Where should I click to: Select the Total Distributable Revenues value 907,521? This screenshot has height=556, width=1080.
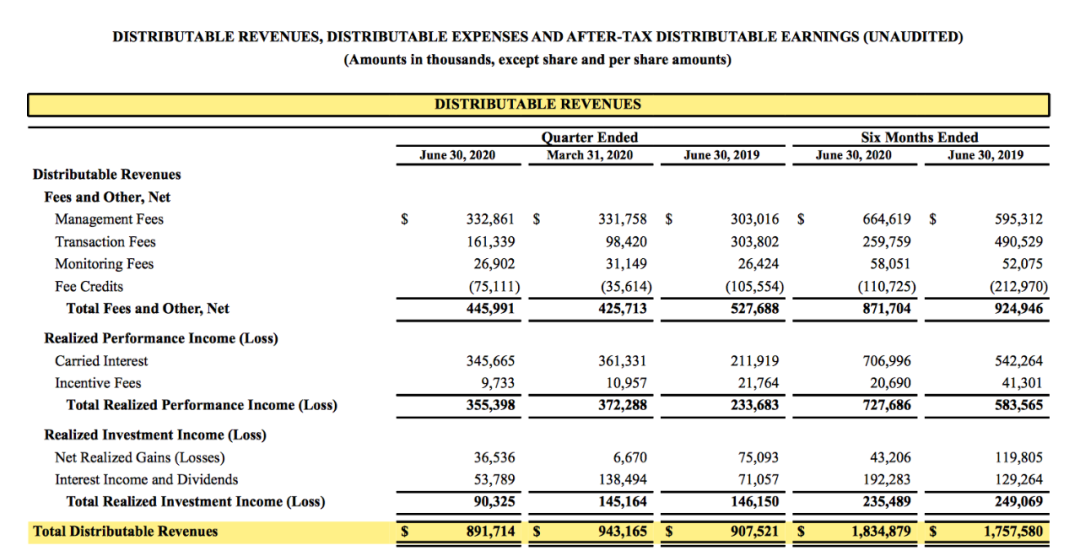[755, 531]
